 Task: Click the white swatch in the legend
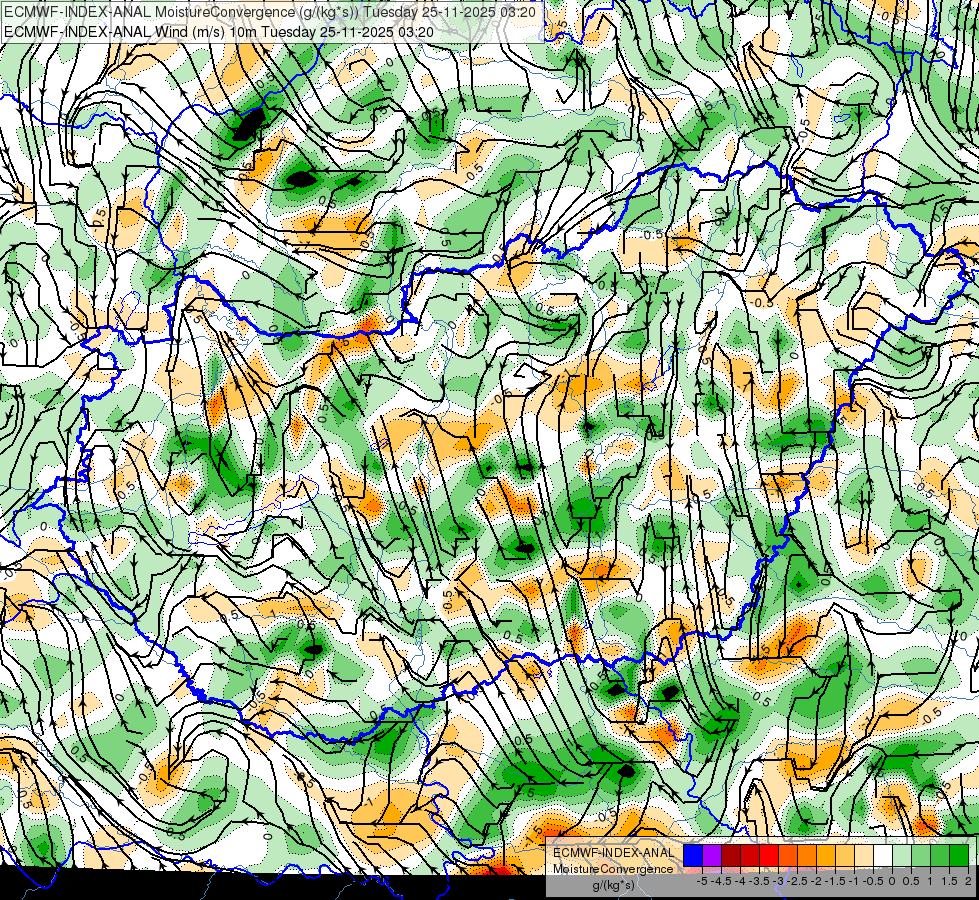(883, 856)
